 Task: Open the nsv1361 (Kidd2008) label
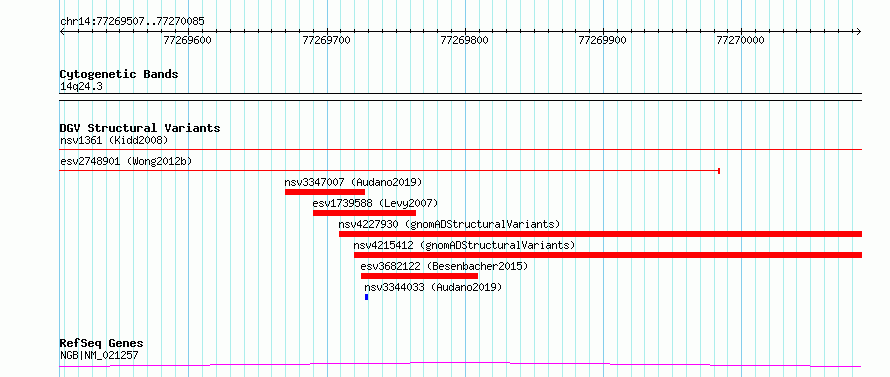pos(114,140)
